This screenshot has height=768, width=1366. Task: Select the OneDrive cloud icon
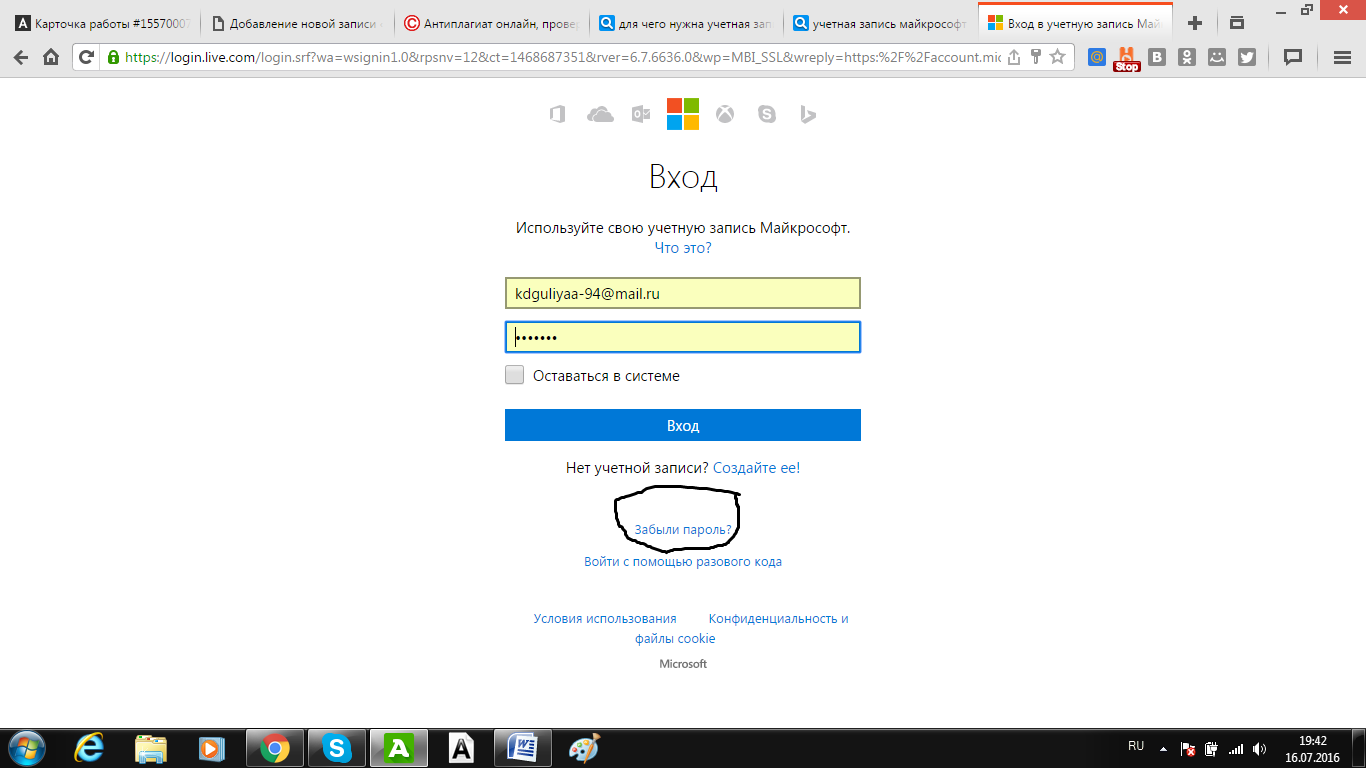(599, 114)
